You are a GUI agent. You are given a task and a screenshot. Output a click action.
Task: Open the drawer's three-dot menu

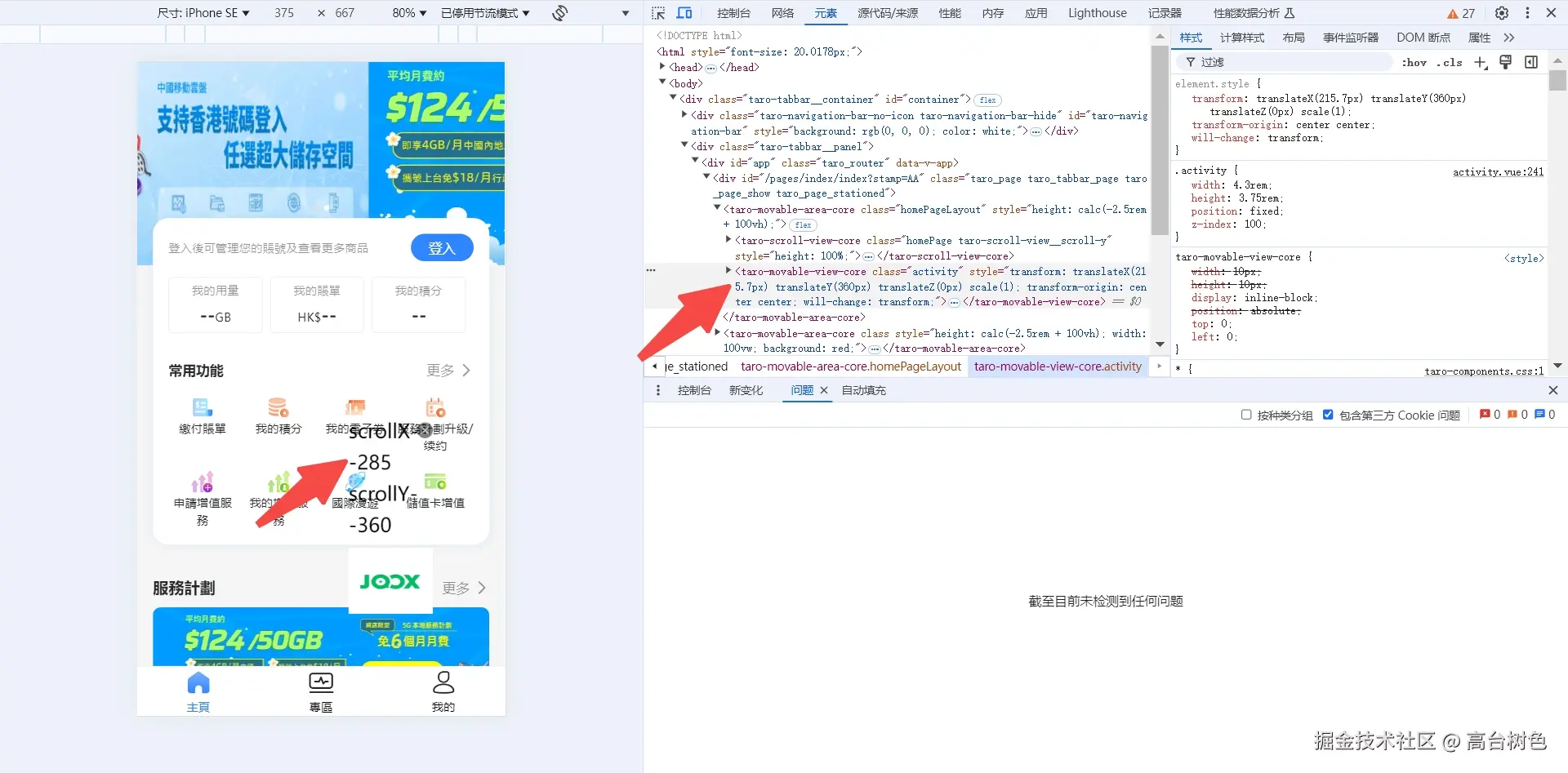[658, 390]
